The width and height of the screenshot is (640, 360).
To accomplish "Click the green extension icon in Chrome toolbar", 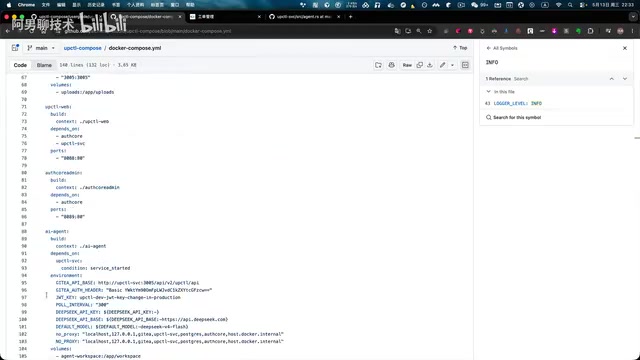I will [x=578, y=31].
